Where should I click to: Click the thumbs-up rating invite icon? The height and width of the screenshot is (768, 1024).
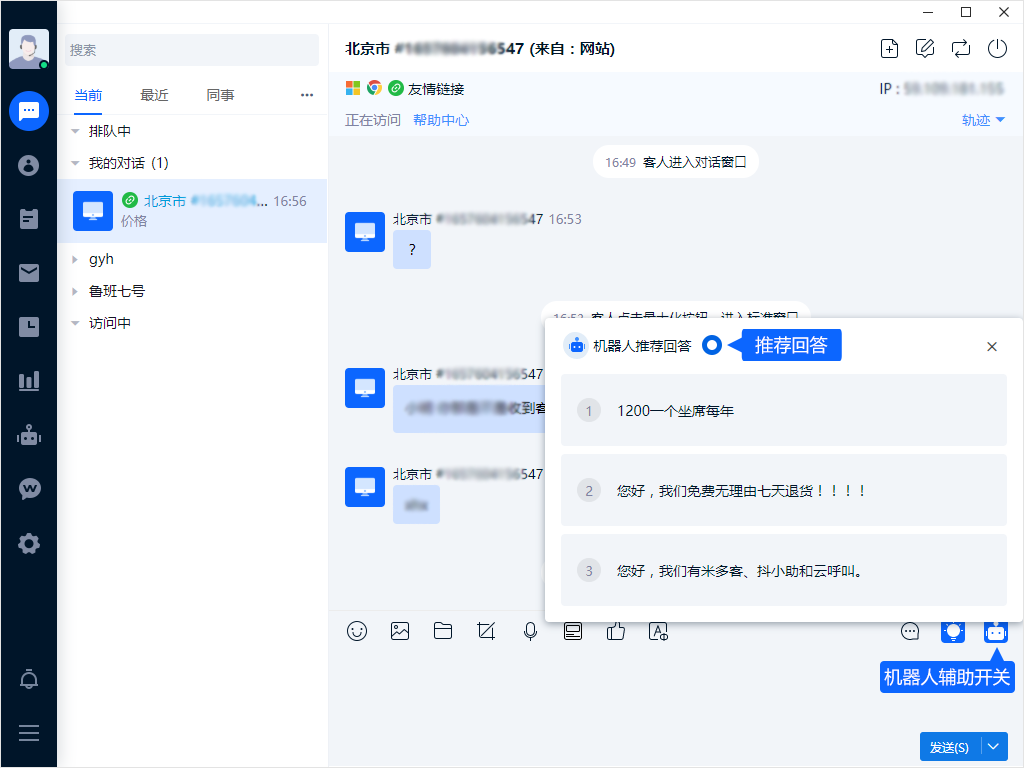point(616,631)
